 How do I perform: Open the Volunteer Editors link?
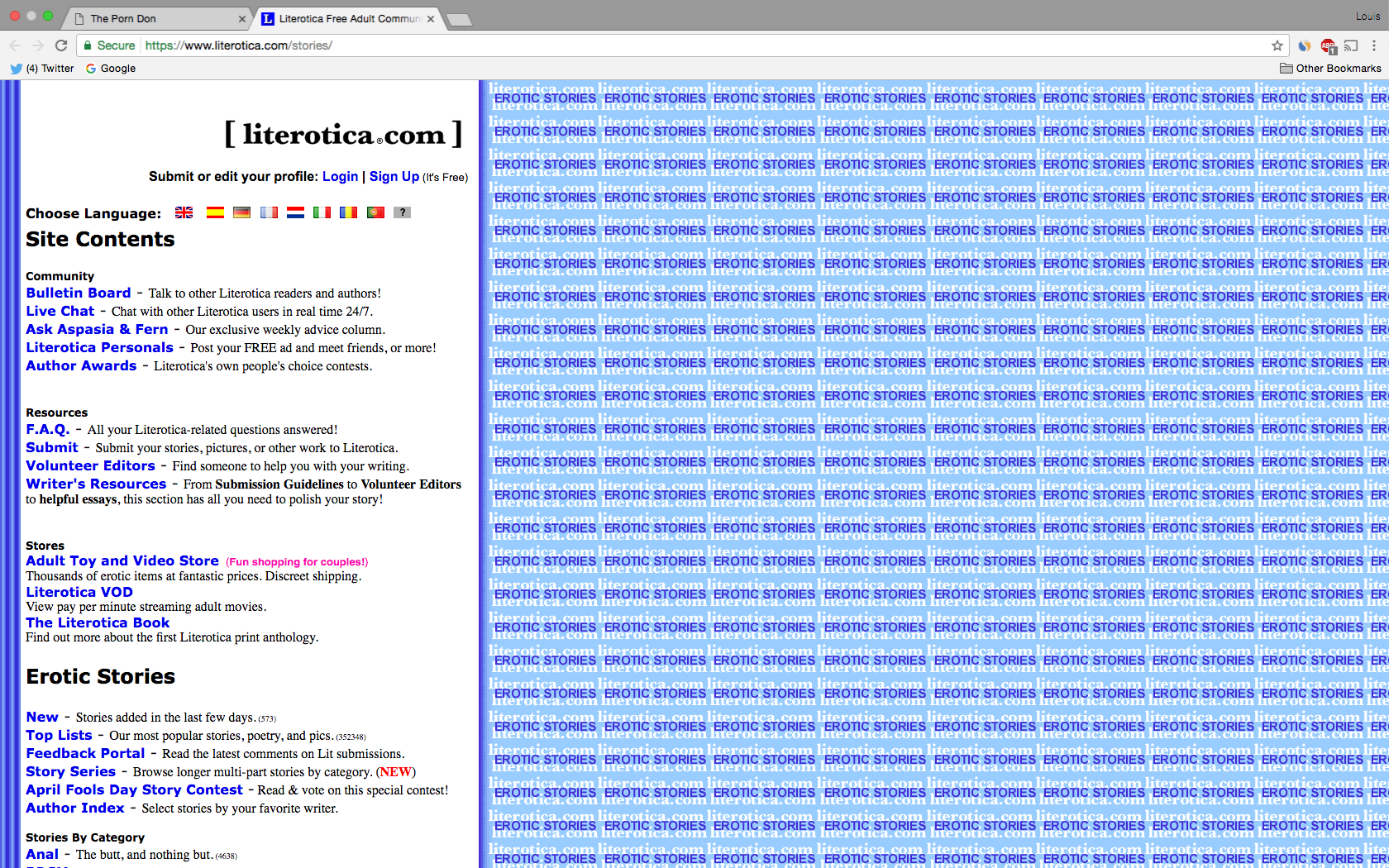click(x=90, y=465)
